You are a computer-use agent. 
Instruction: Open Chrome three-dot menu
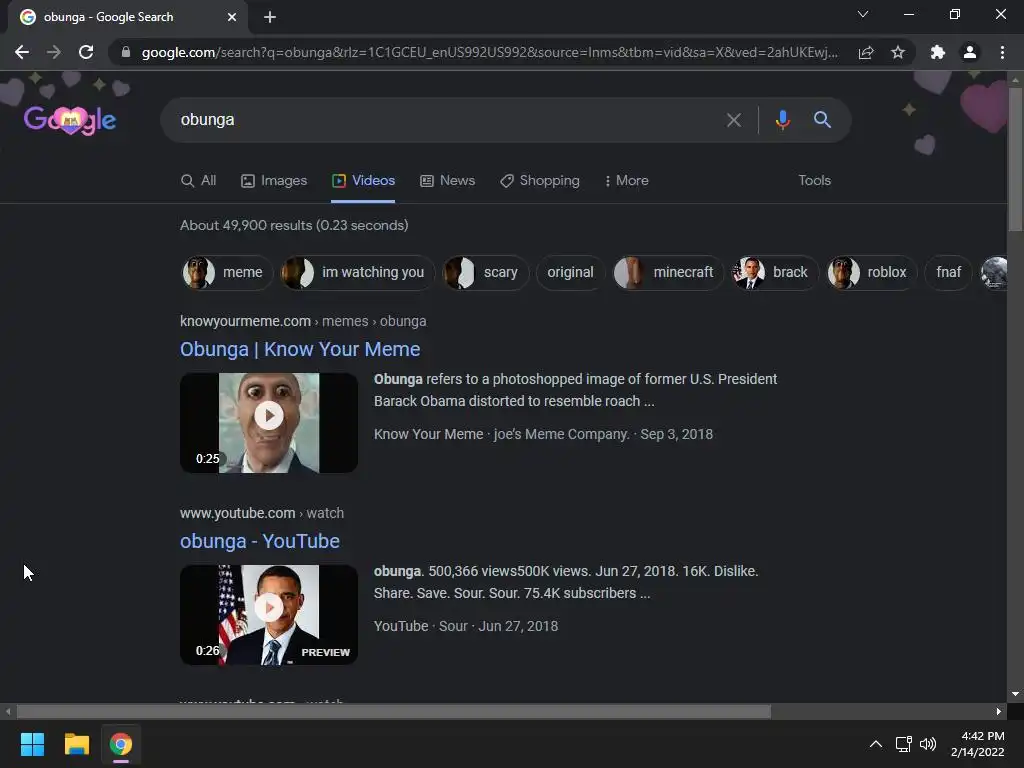pos(1002,52)
